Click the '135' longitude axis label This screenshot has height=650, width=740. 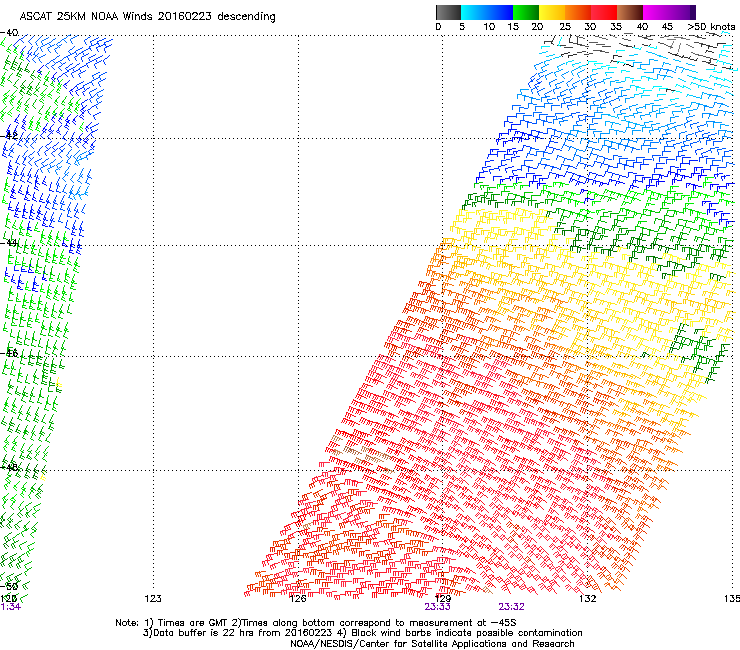pyautogui.click(x=732, y=599)
